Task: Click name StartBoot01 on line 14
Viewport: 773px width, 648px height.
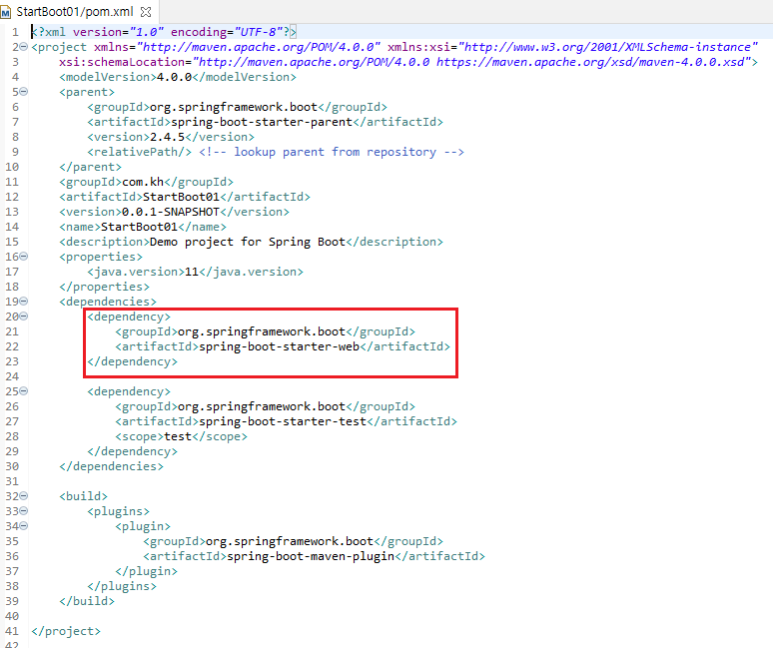Action: [x=139, y=227]
